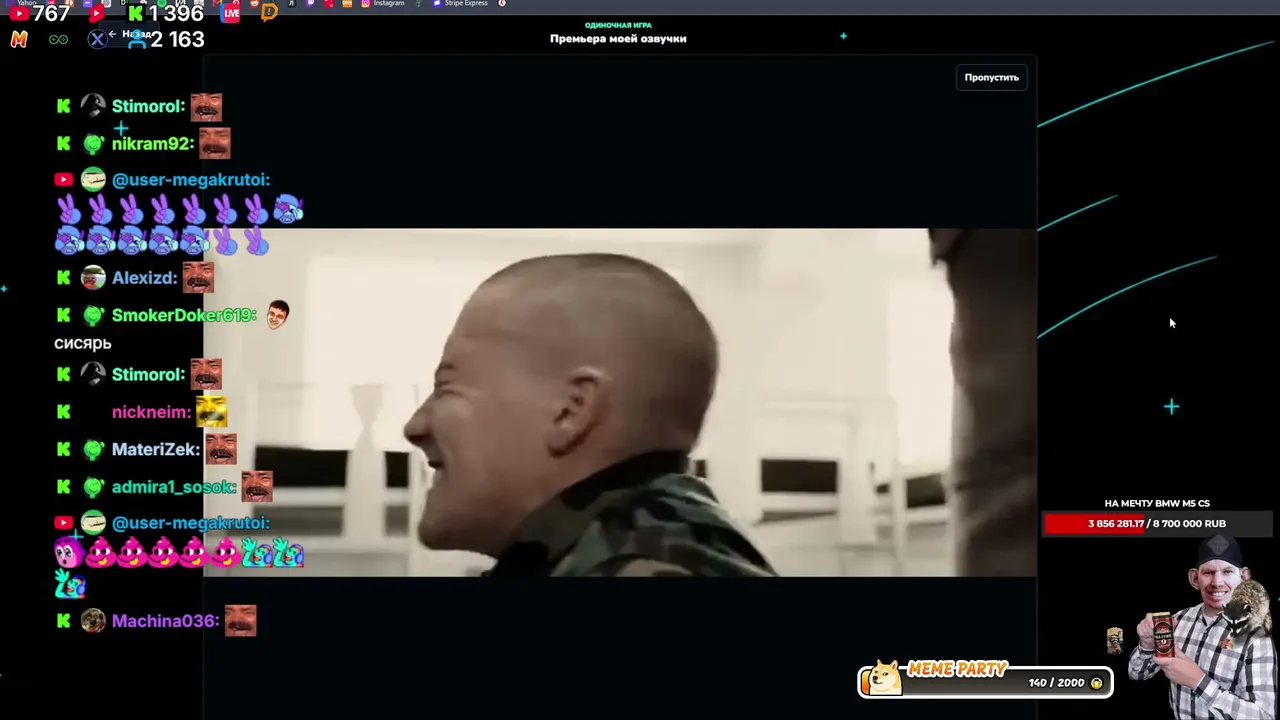
Task: Open nikram92's green avatar
Action: point(93,143)
